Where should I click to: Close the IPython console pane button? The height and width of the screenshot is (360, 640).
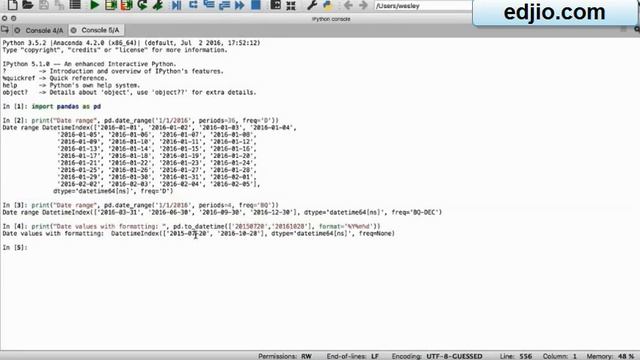4,18
